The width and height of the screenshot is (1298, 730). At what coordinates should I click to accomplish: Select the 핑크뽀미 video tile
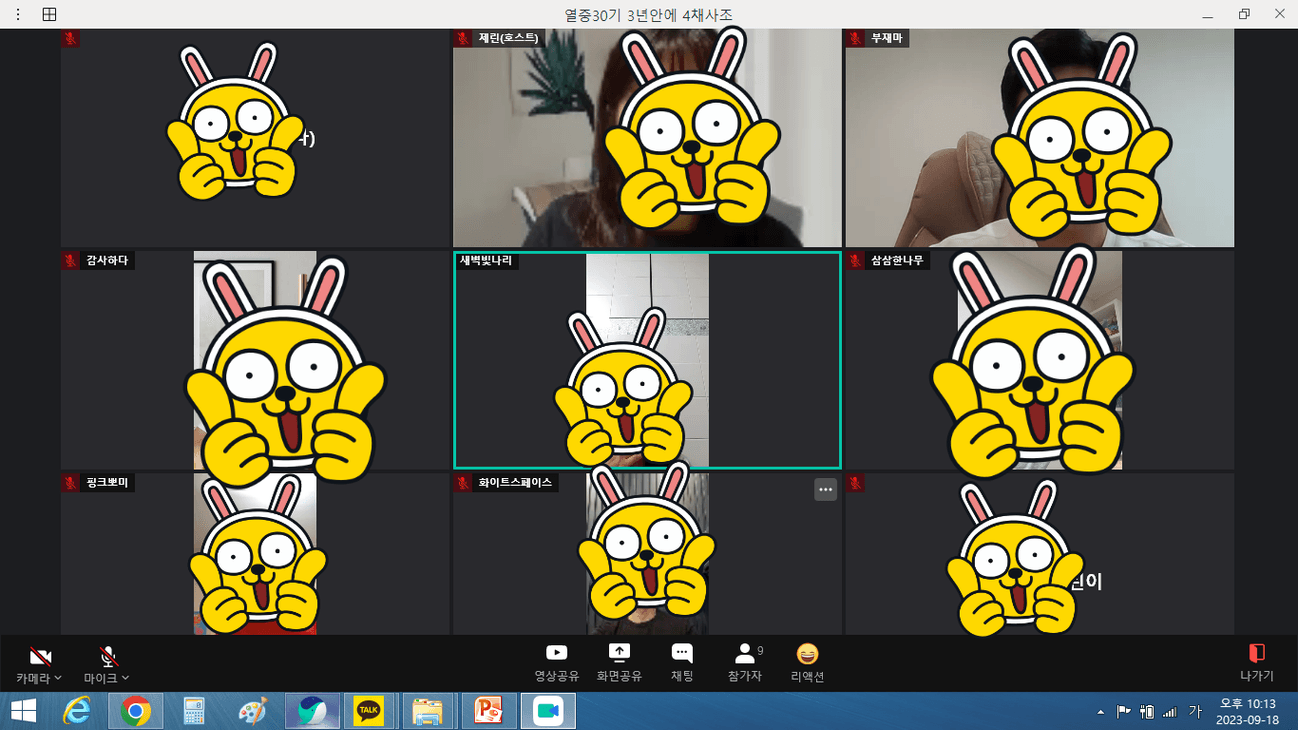255,554
